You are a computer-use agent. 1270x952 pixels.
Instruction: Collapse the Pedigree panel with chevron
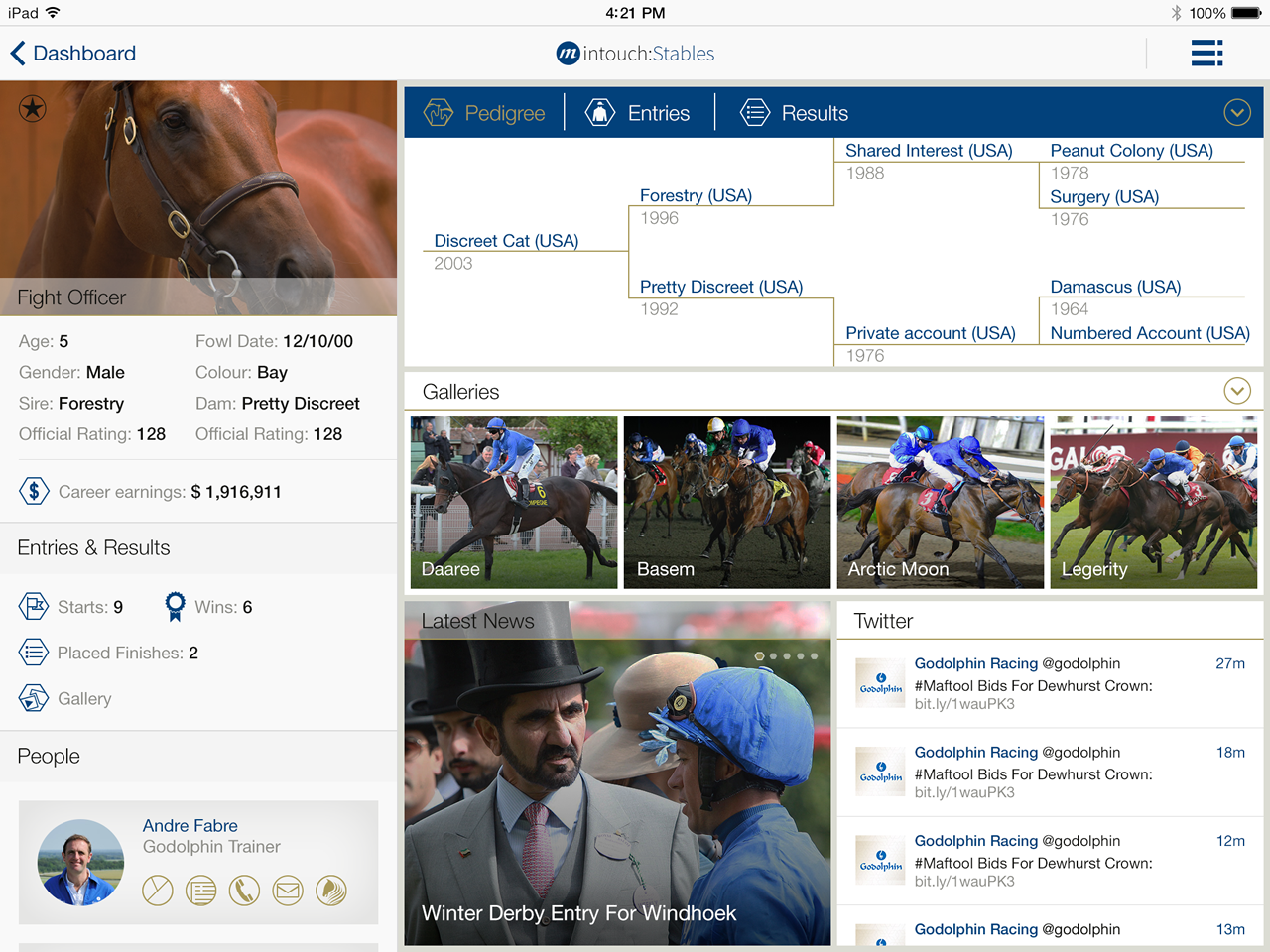click(x=1237, y=113)
